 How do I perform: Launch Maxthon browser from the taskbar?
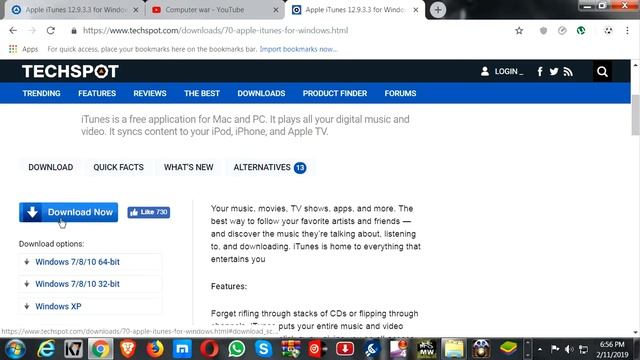click(x=182, y=349)
